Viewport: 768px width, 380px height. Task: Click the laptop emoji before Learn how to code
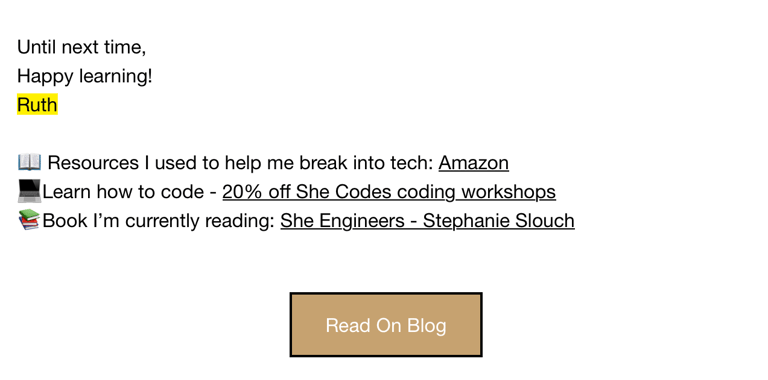[29, 191]
